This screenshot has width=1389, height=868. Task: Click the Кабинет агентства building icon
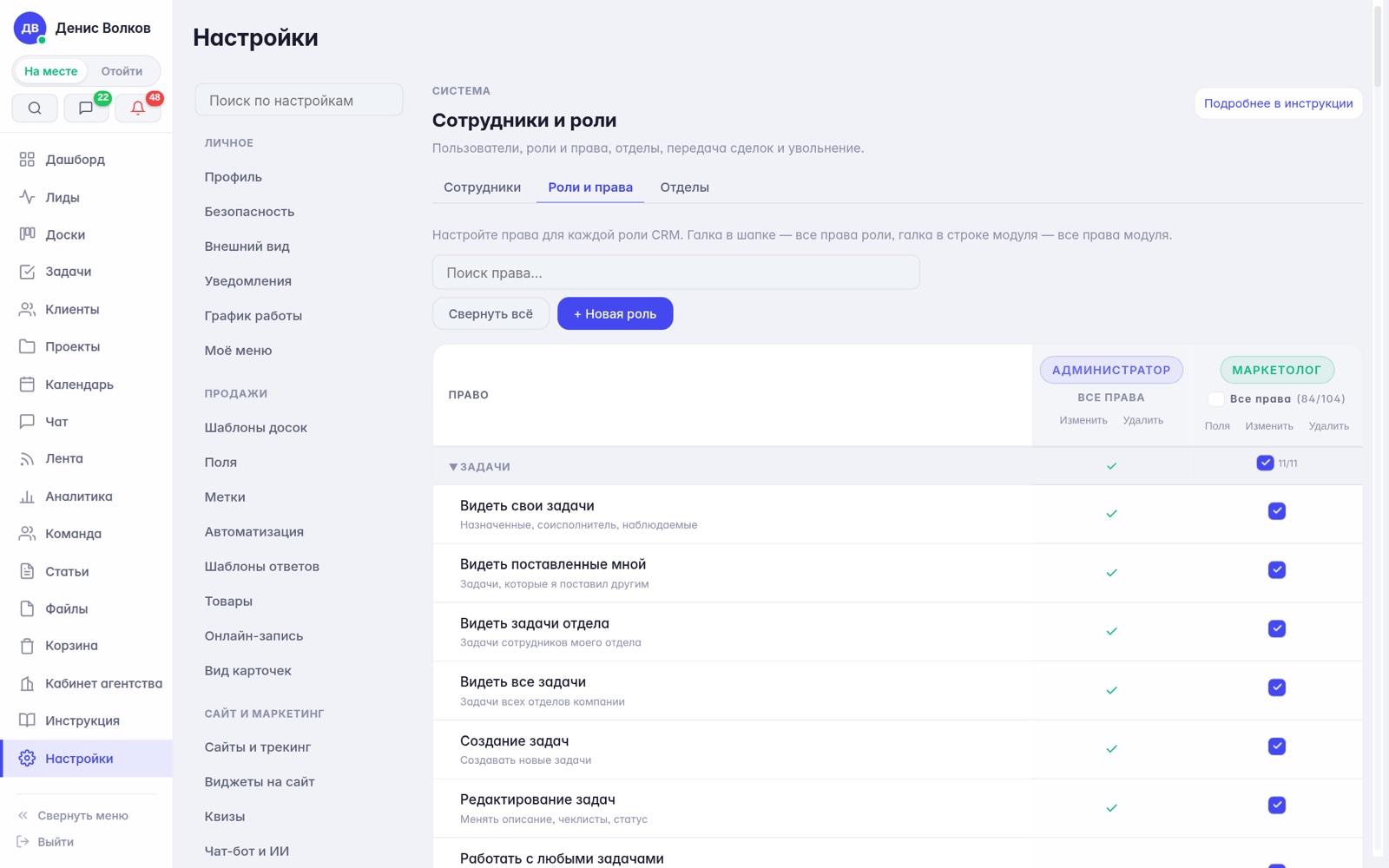[27, 683]
